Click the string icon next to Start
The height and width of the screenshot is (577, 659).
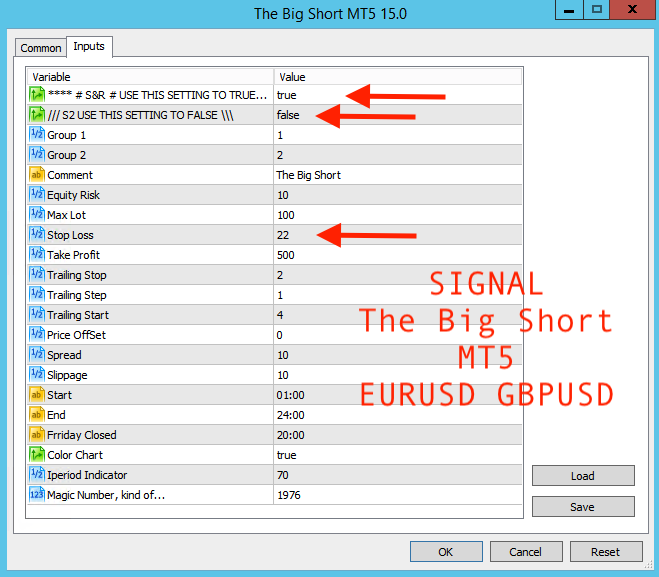(37, 394)
